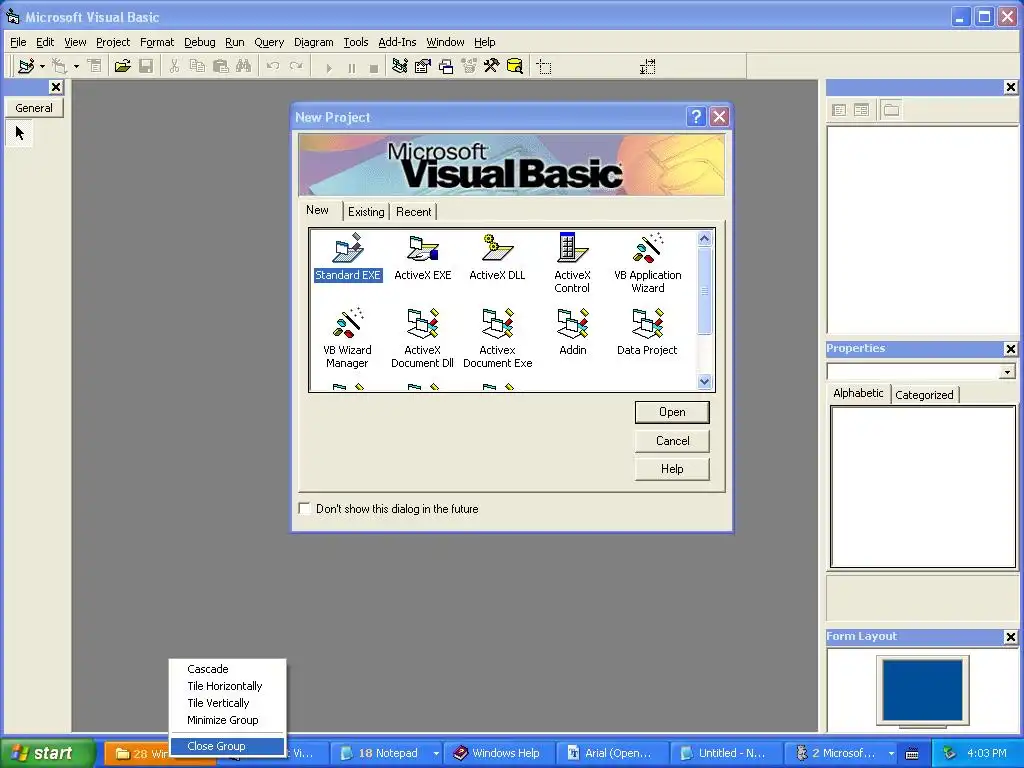1024x768 pixels.
Task: Click the Open button in New Project
Action: click(672, 412)
